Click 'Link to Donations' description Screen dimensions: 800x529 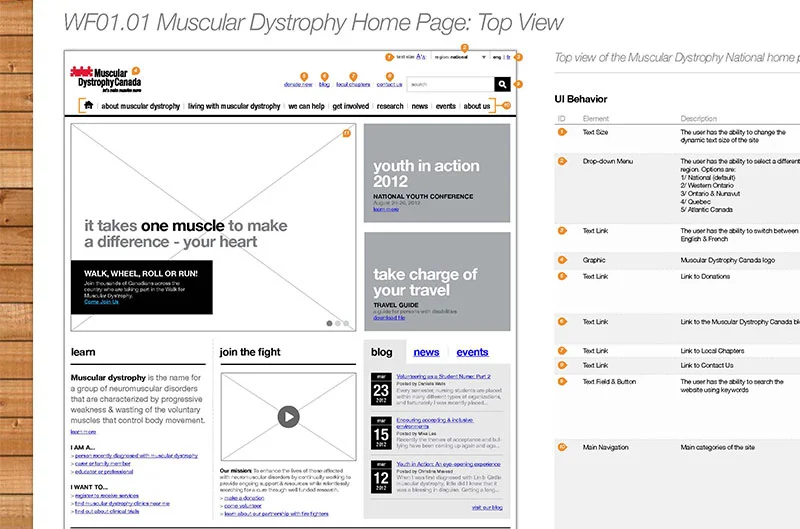coord(705,276)
